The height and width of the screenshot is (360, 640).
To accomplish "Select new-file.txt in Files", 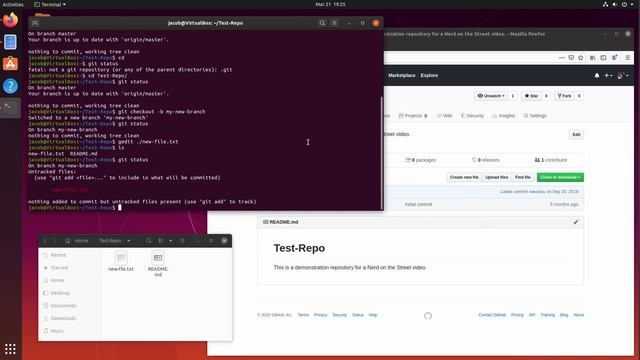I will [x=121, y=262].
